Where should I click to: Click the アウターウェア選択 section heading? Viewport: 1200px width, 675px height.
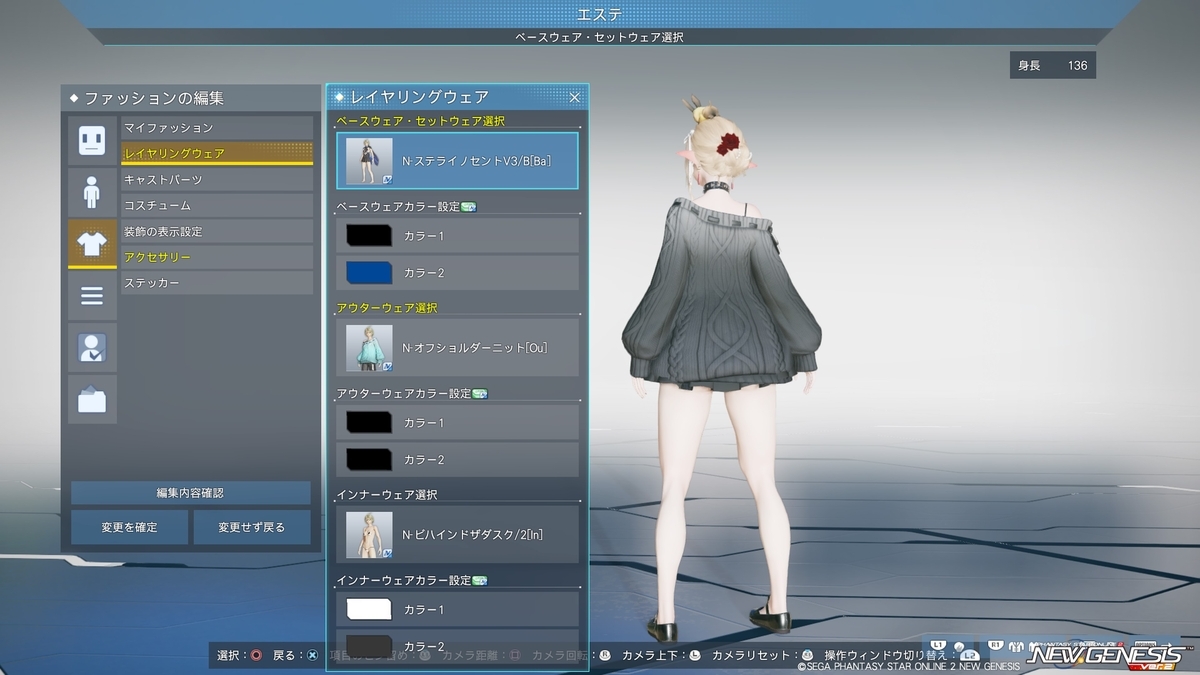(x=387, y=308)
